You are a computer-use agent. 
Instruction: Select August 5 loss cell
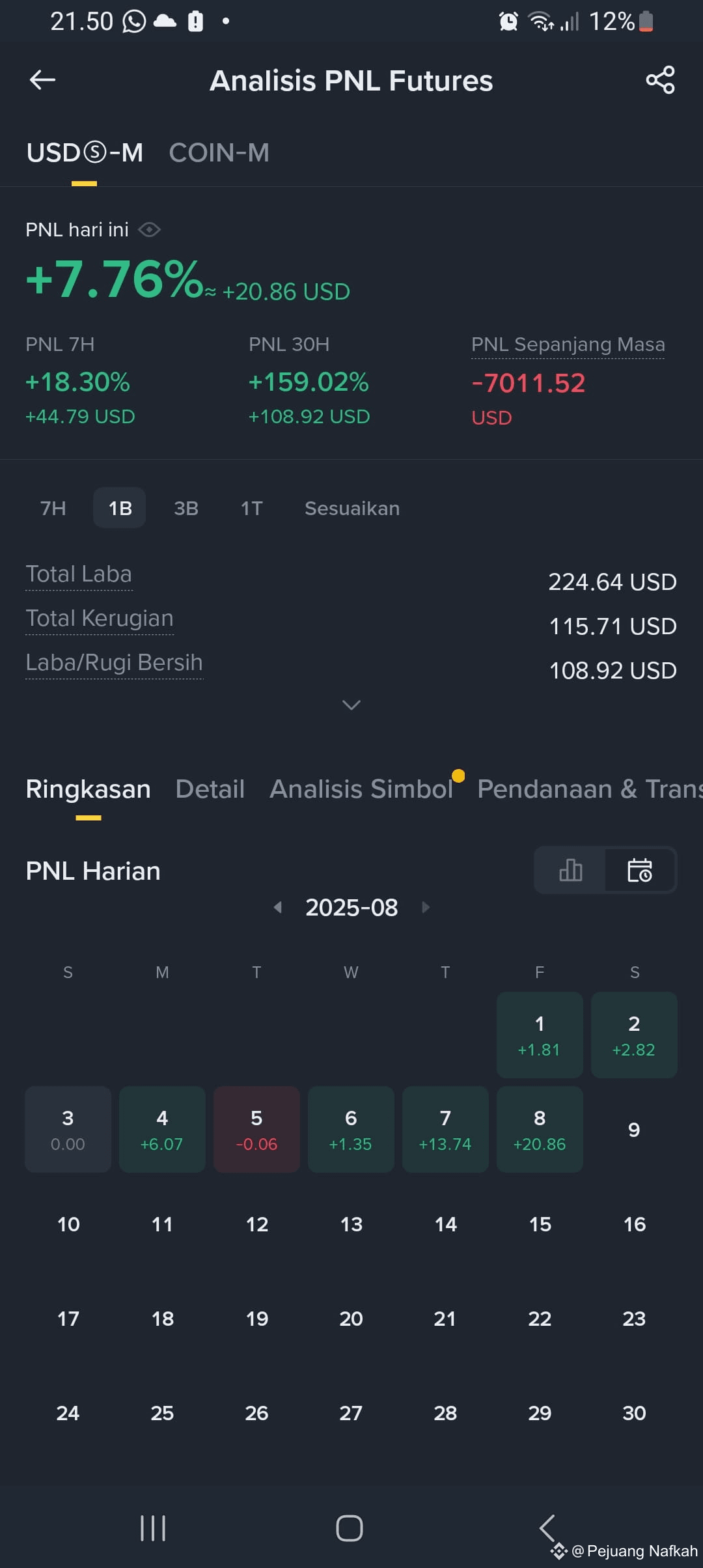[x=256, y=1129]
